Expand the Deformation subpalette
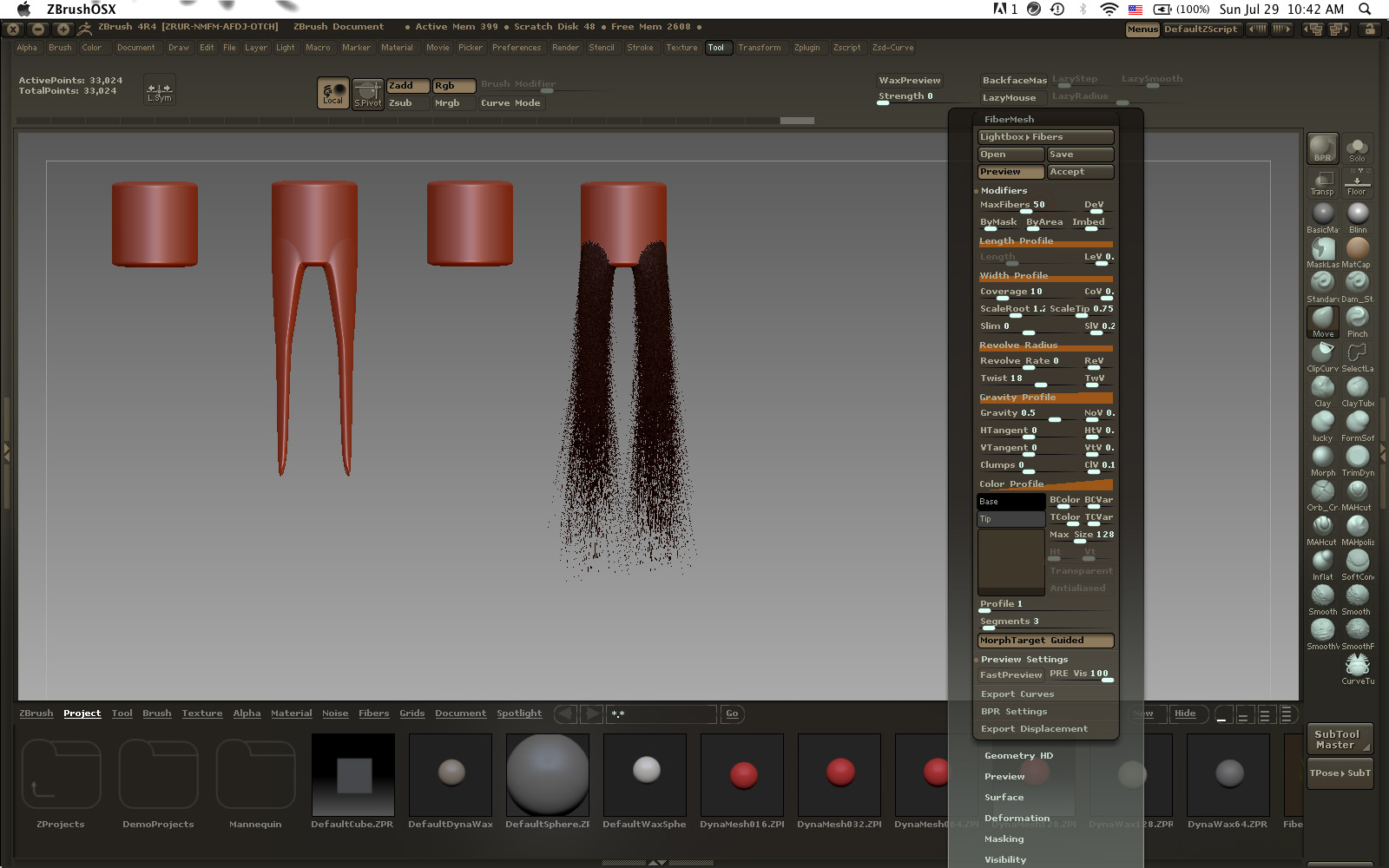The height and width of the screenshot is (868, 1389). pyautogui.click(x=1017, y=819)
